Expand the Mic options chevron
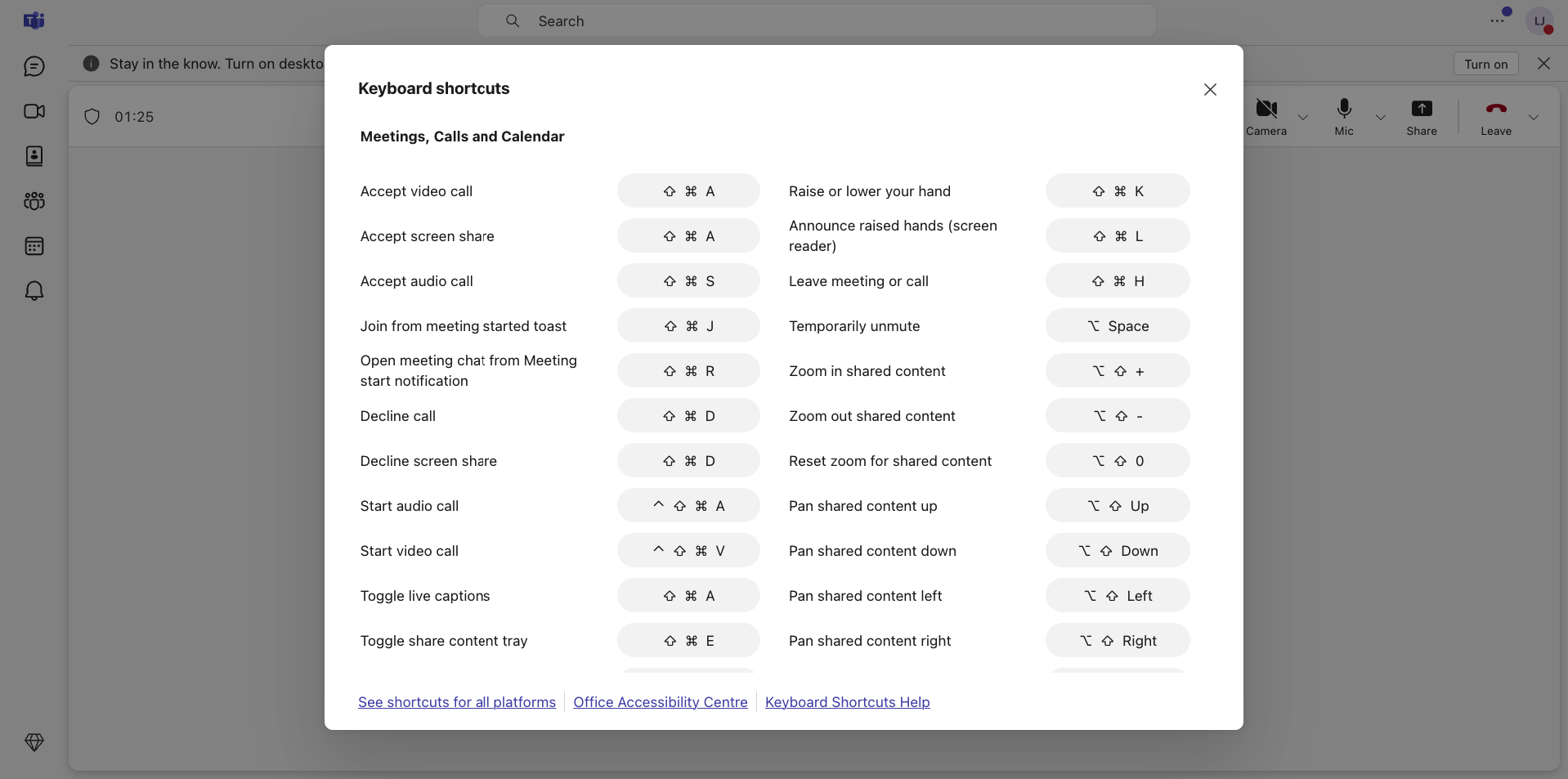This screenshot has width=1568, height=779. pos(1381,117)
